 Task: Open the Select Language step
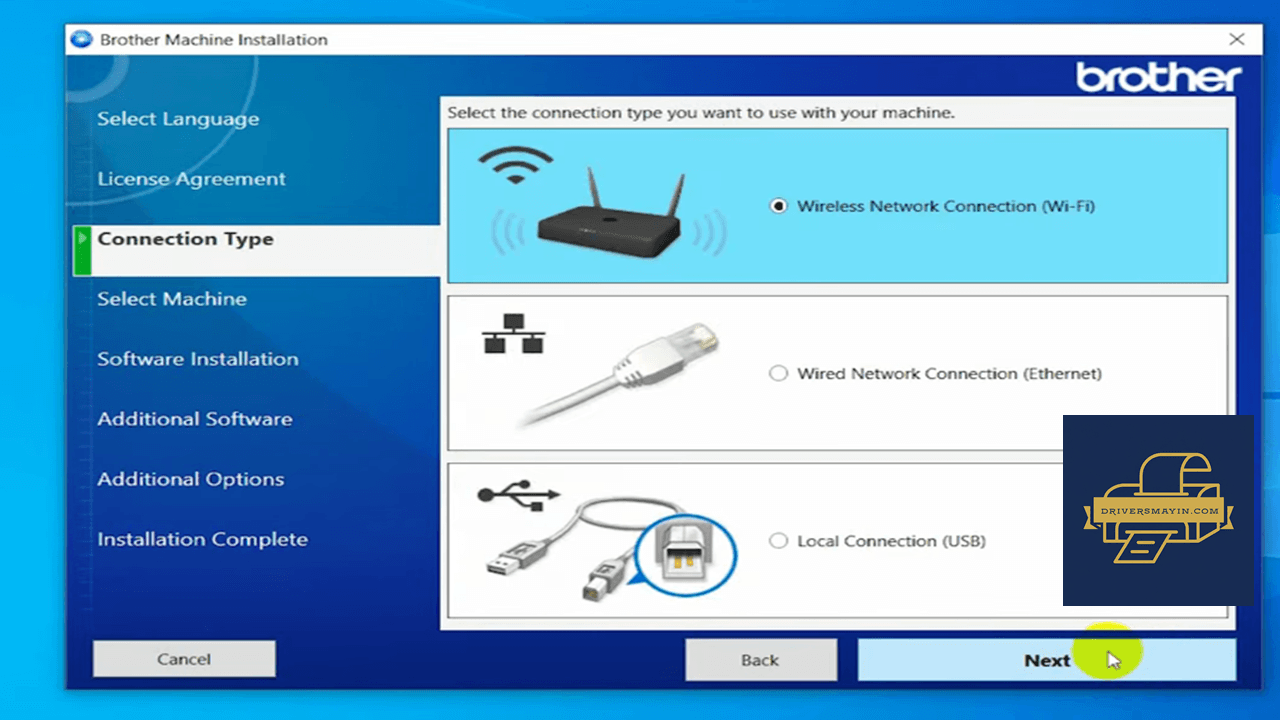[x=178, y=119]
